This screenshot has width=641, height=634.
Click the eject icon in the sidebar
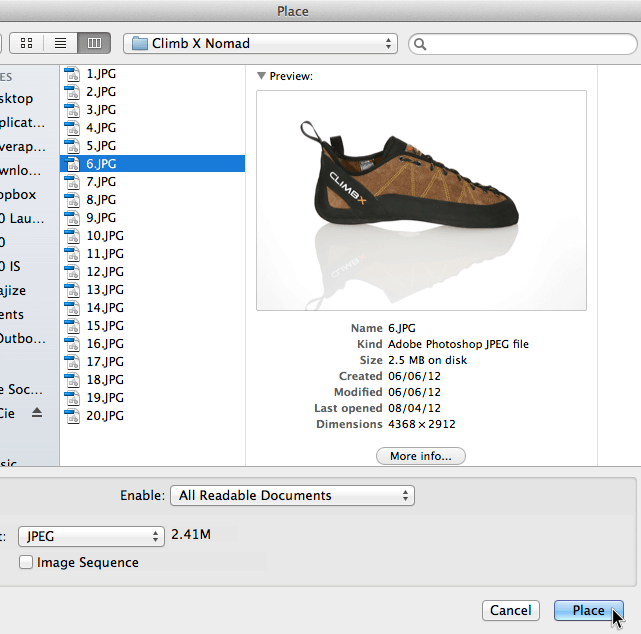tap(37, 413)
